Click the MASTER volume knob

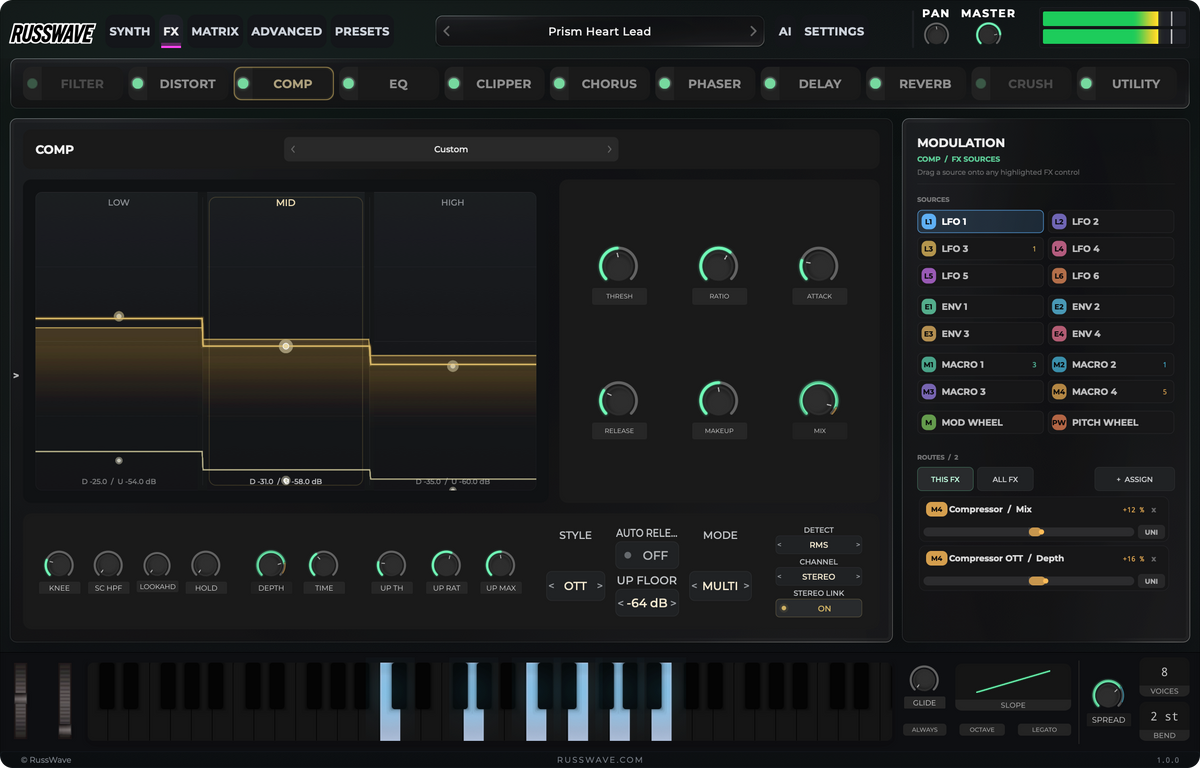[x=988, y=35]
